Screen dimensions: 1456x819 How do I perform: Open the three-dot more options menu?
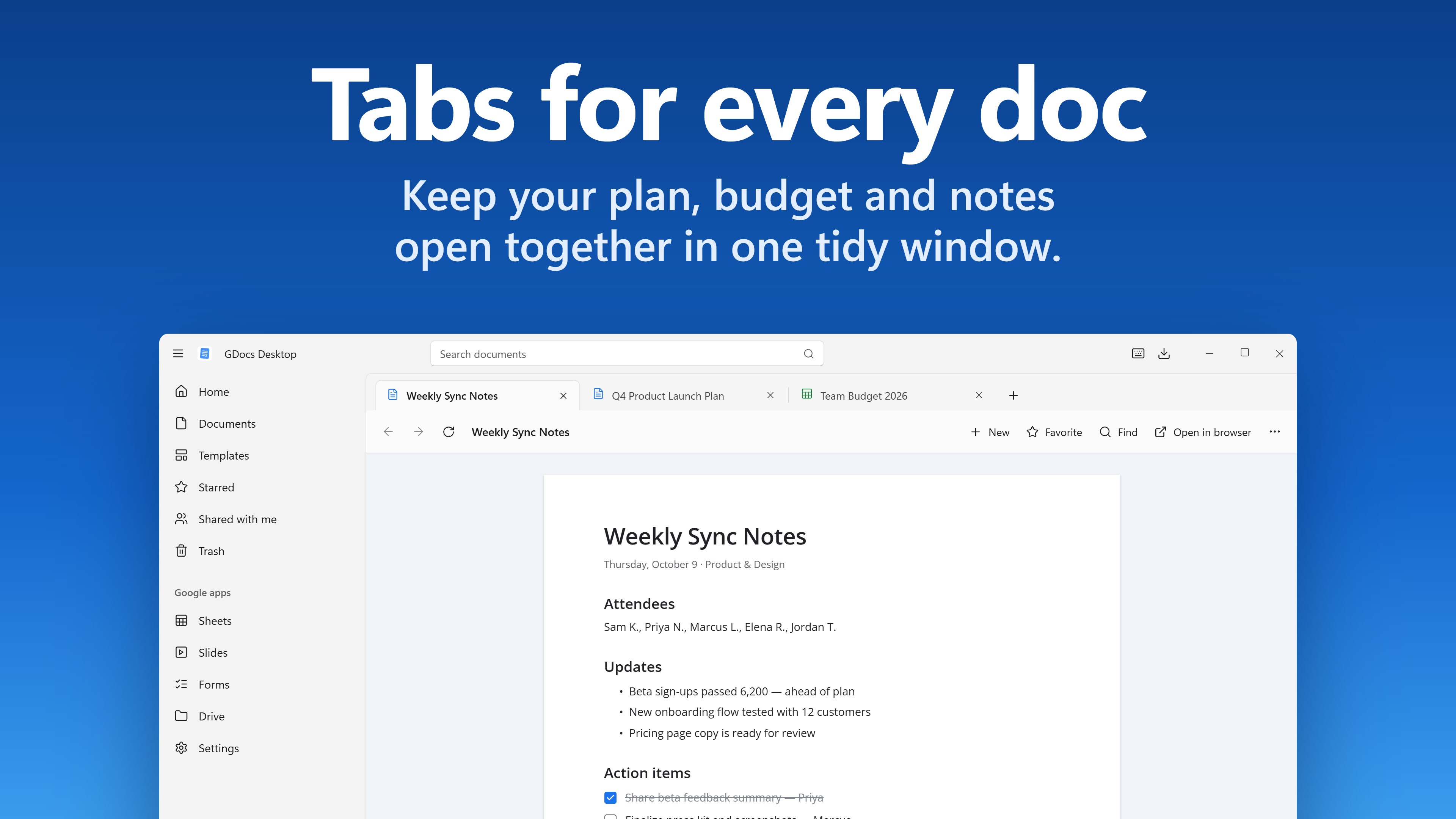(x=1274, y=432)
